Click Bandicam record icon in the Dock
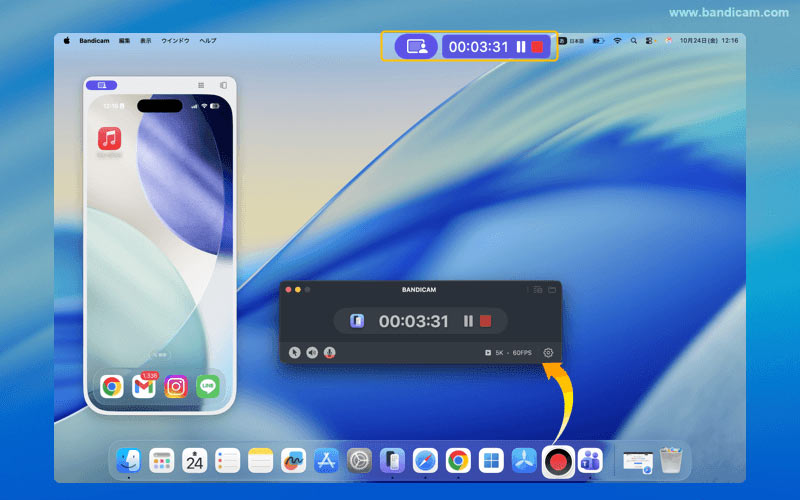800x500 pixels. pos(557,461)
